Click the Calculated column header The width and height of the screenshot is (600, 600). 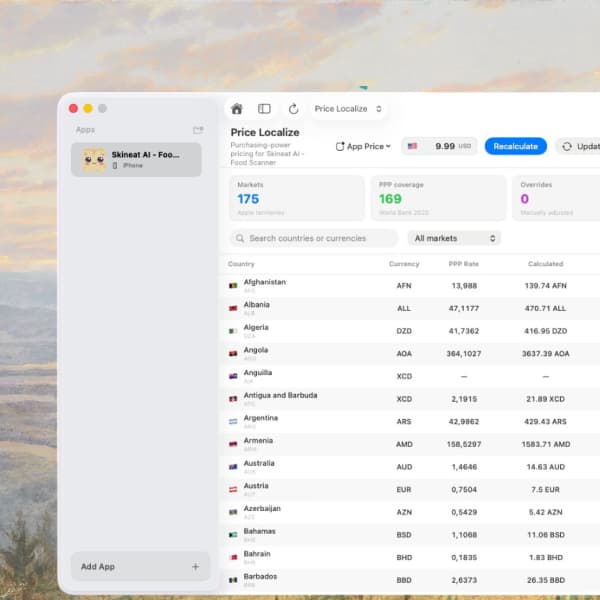coord(545,264)
